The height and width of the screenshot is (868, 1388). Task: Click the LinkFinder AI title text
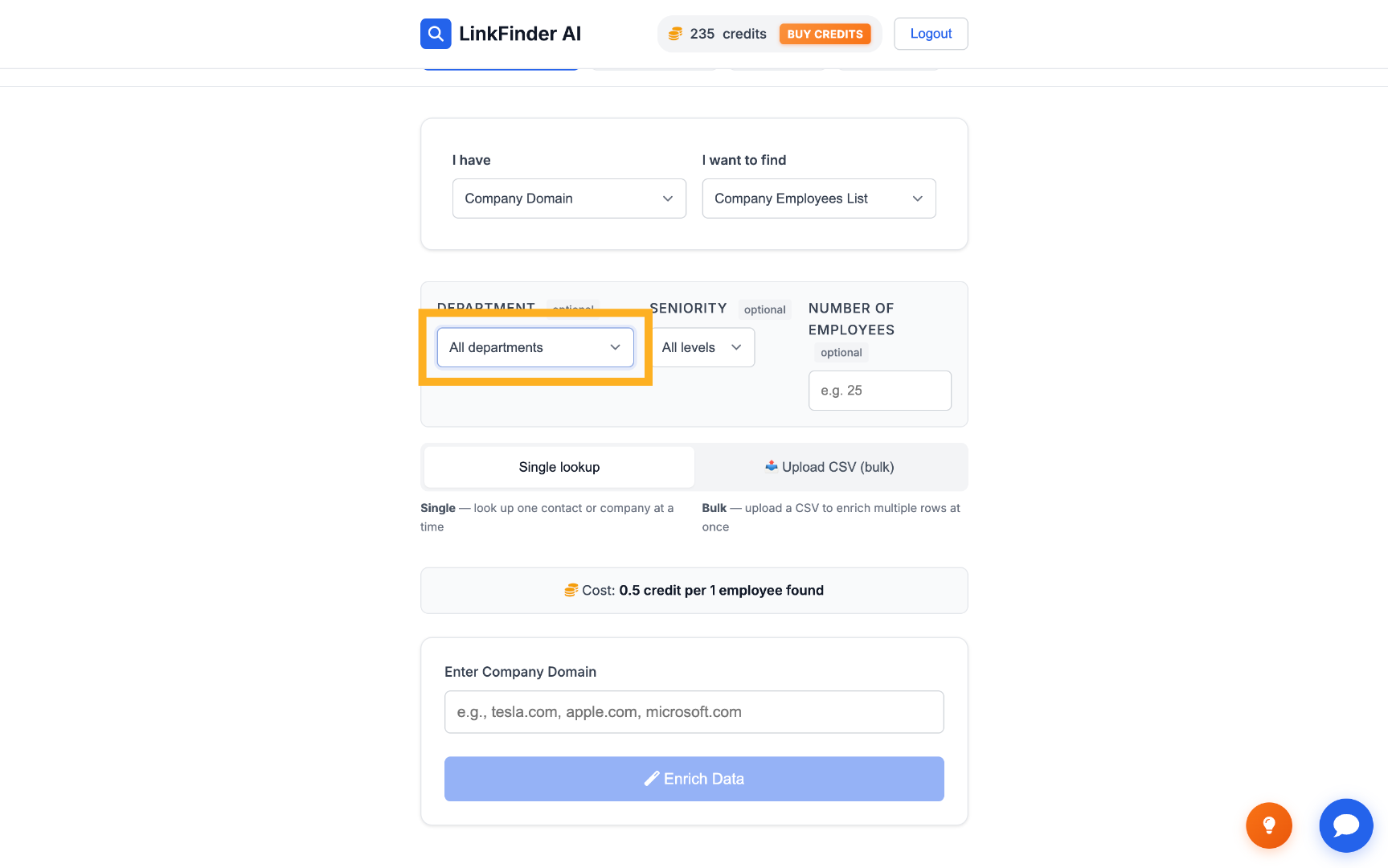click(520, 34)
